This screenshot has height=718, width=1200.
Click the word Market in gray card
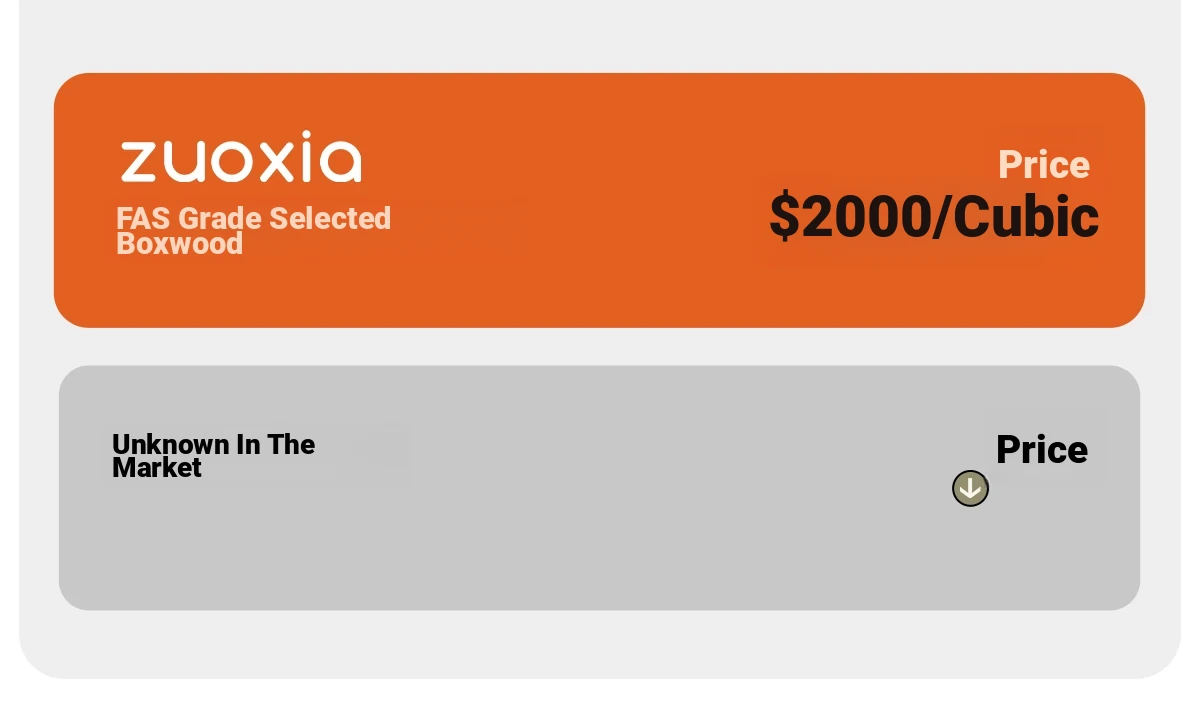click(157, 468)
